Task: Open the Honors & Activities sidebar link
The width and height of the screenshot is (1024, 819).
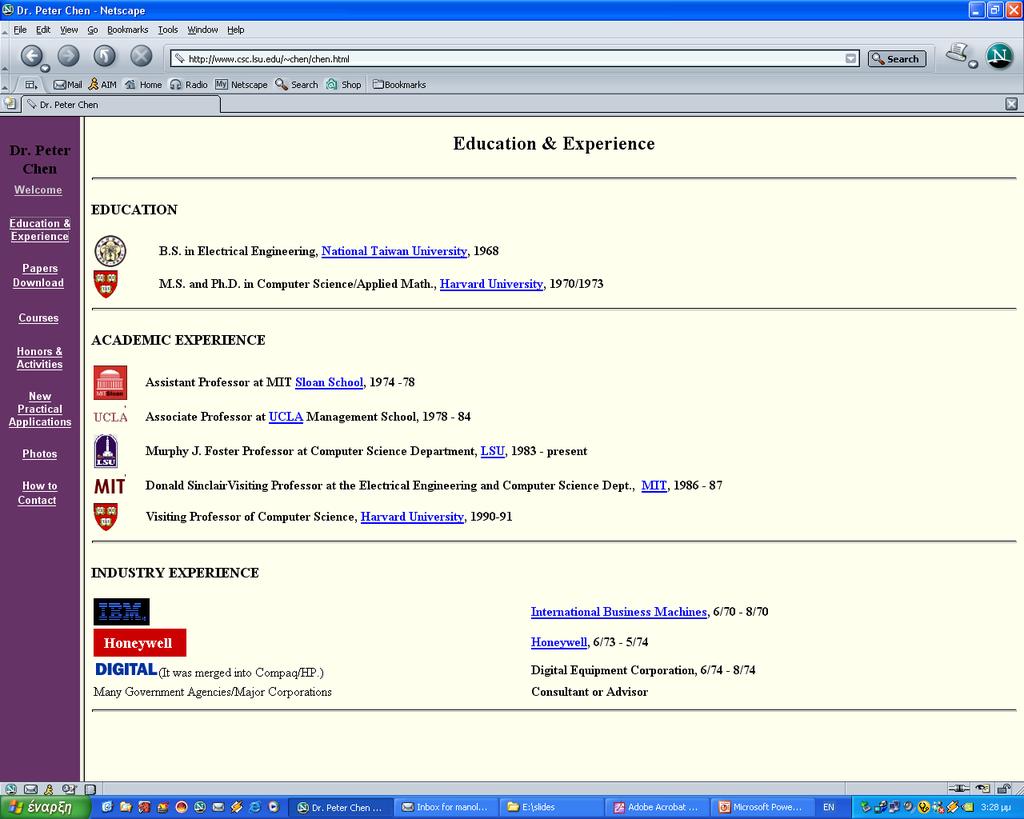Action: coord(39,358)
